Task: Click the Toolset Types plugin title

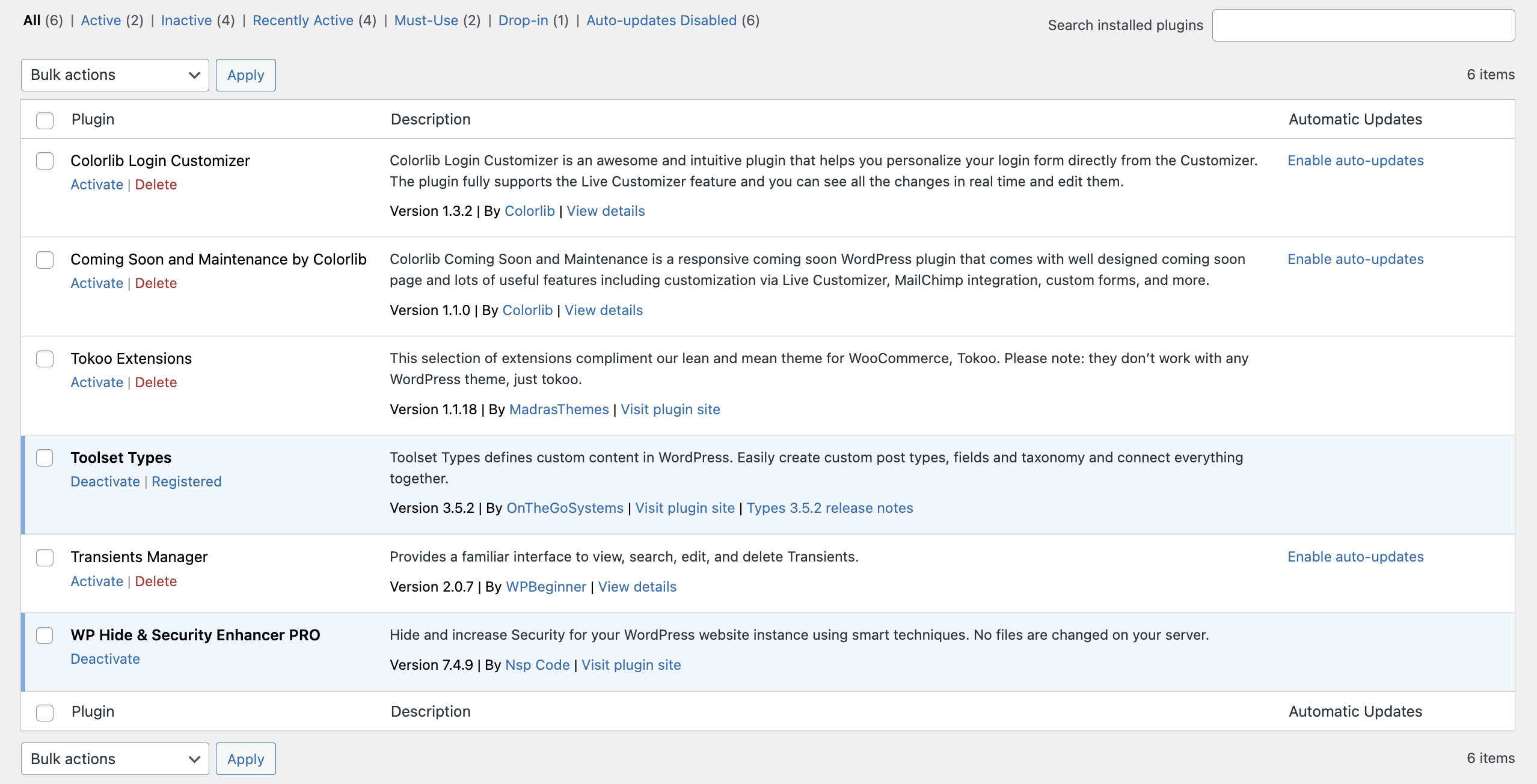Action: [121, 458]
